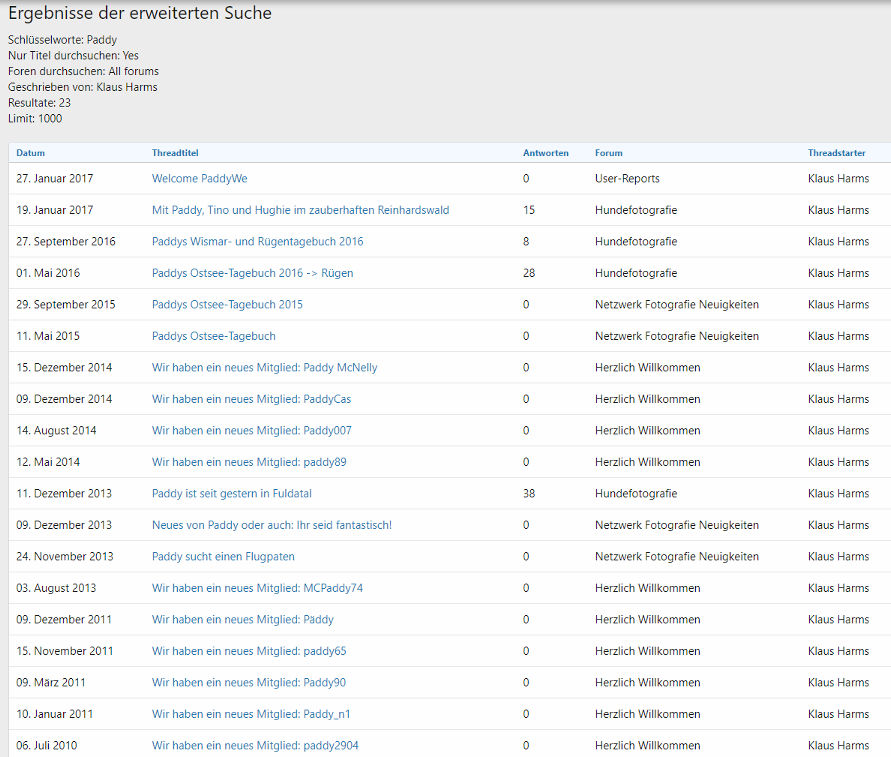891x757 pixels.
Task: Open 'Paddys Ostsee-Tagebuch 2015' thread
Action: pyautogui.click(x=227, y=305)
